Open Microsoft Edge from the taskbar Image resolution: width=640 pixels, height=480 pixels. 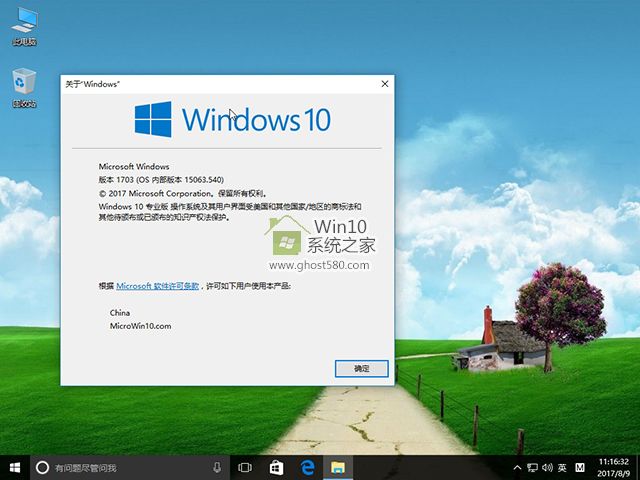pos(307,467)
